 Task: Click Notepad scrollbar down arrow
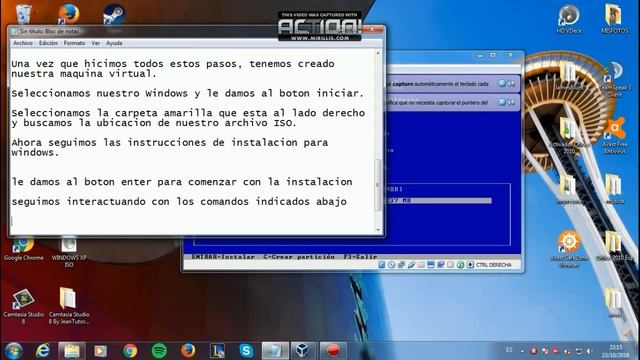click(378, 230)
